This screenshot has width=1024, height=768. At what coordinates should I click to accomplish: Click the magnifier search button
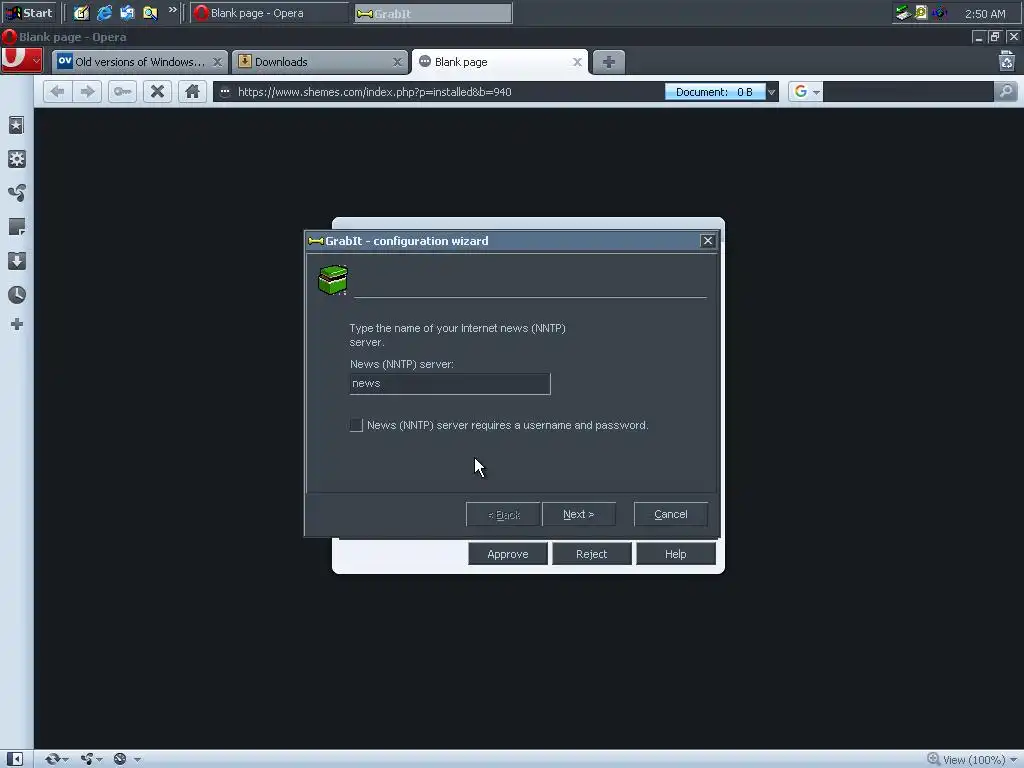click(1006, 92)
